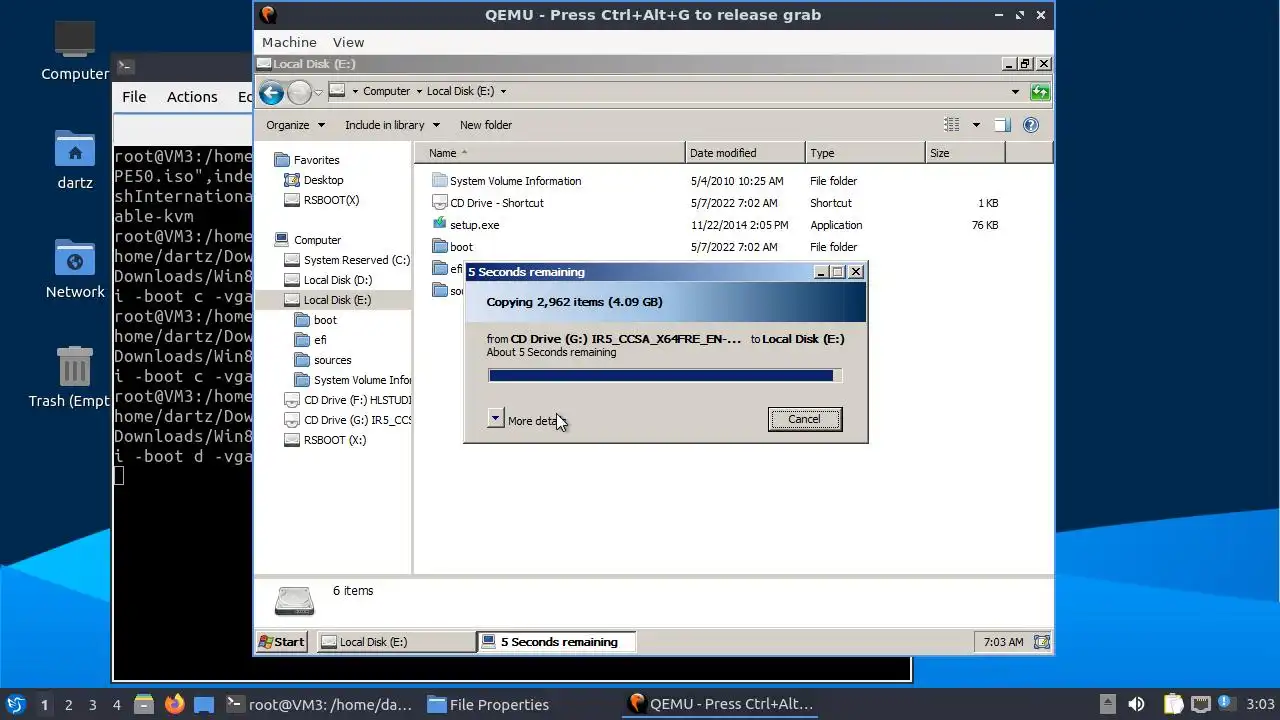This screenshot has height=720, width=1280.
Task: Open the application menu launcher icon
Action: coord(16,704)
